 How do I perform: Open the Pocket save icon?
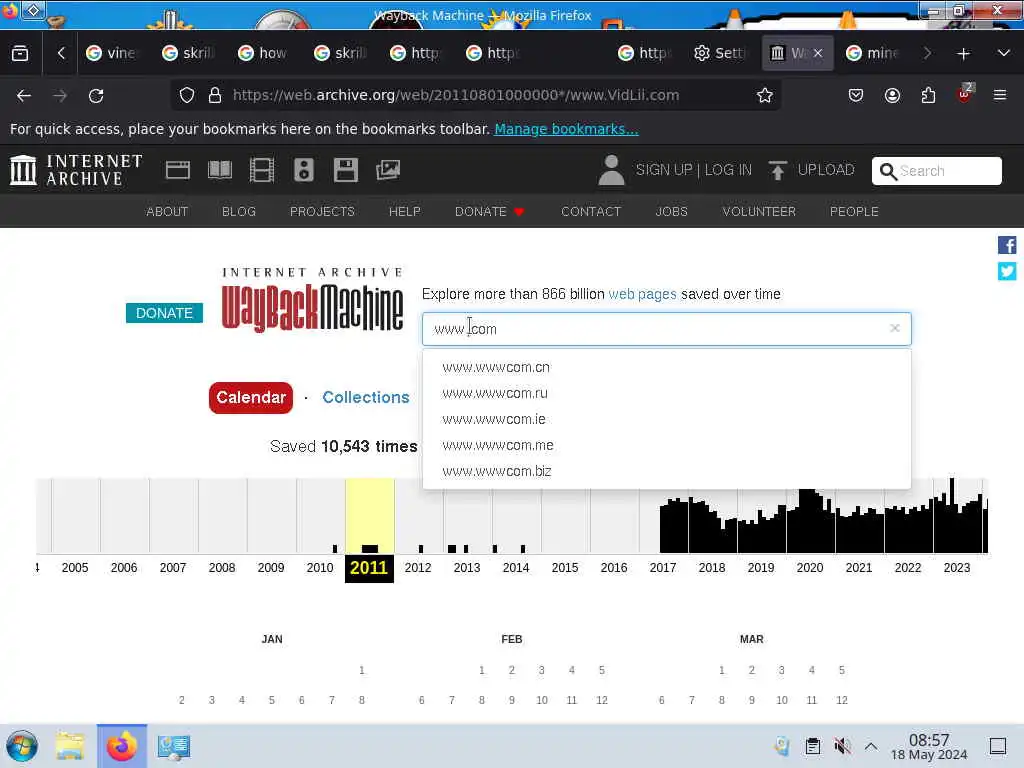pyautogui.click(x=856, y=95)
